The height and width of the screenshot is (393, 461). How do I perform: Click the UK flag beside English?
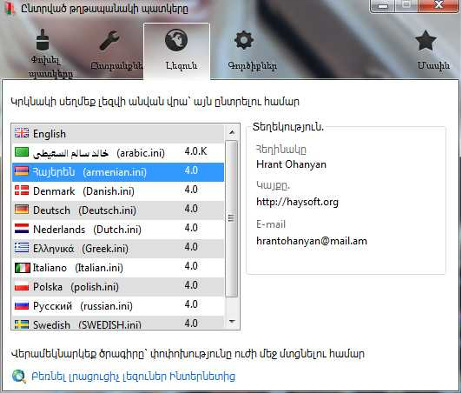(22, 133)
